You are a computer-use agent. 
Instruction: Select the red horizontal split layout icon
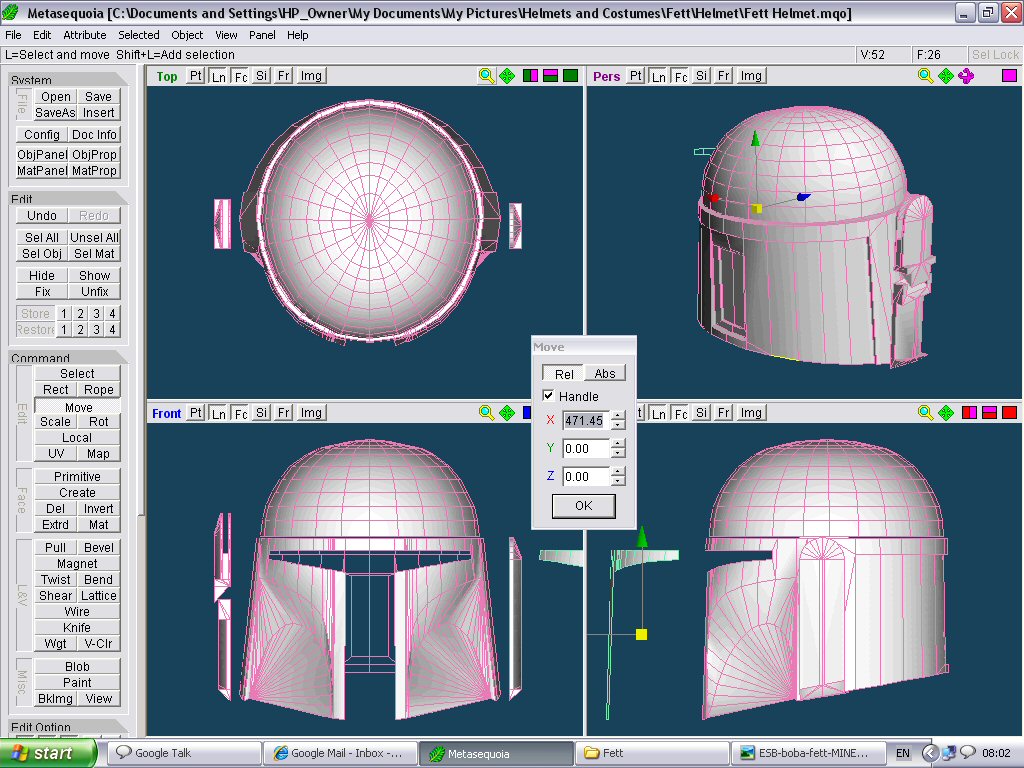click(x=989, y=413)
